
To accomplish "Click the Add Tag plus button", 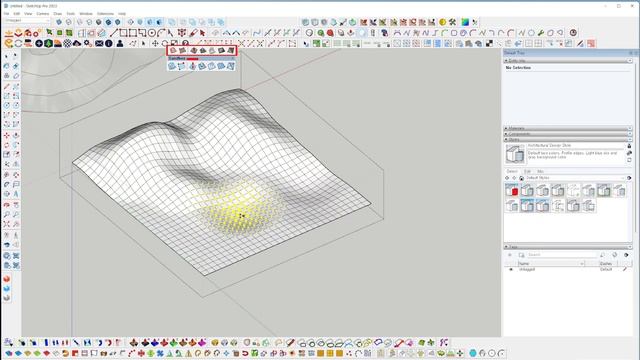I will [x=510, y=255].
